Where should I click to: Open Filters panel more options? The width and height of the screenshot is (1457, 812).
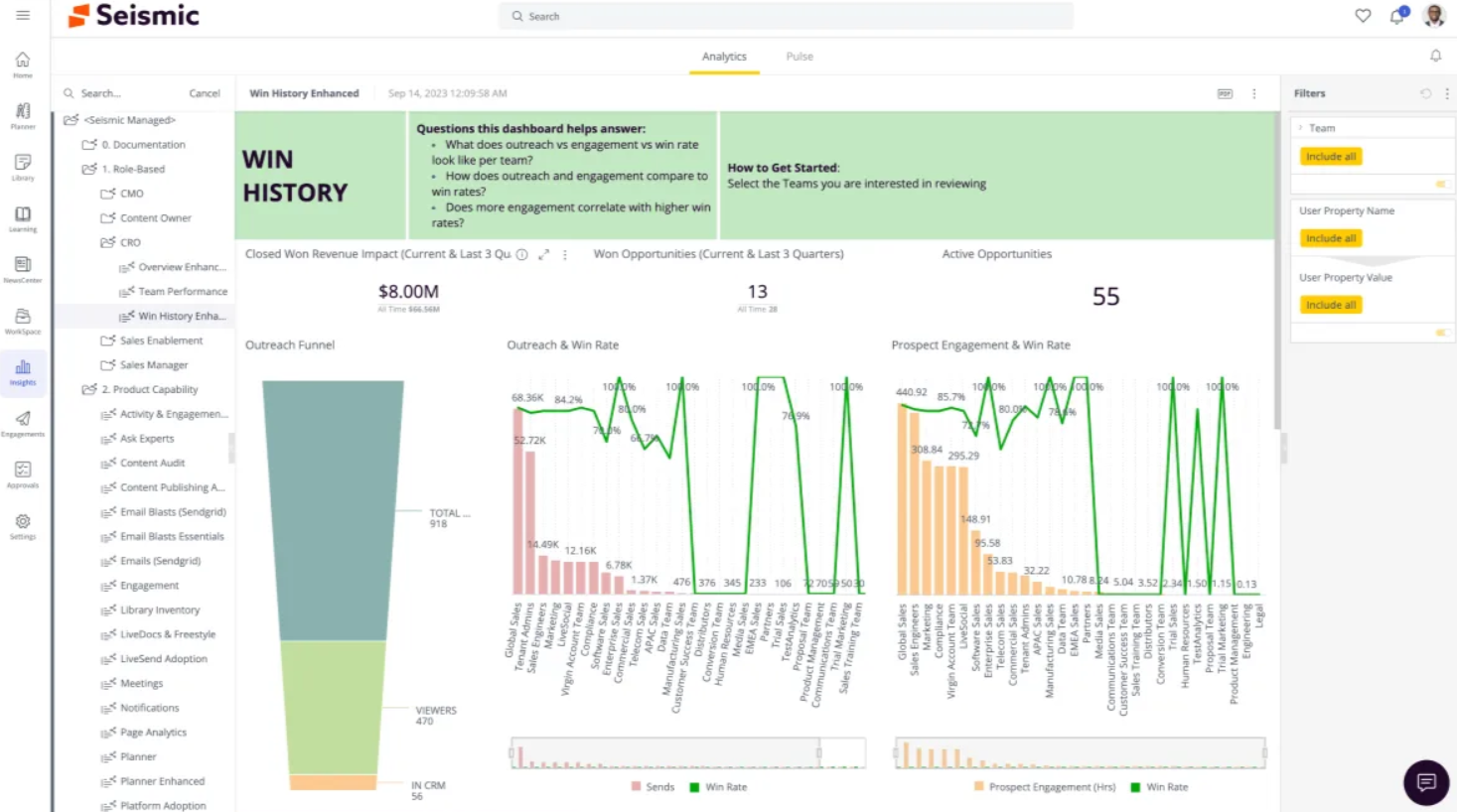pos(1446,93)
